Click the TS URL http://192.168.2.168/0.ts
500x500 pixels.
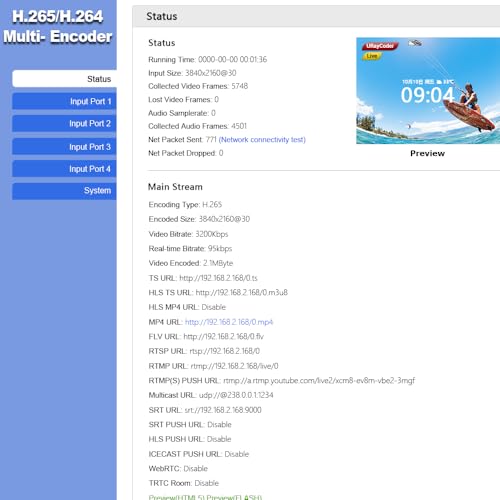218,278
